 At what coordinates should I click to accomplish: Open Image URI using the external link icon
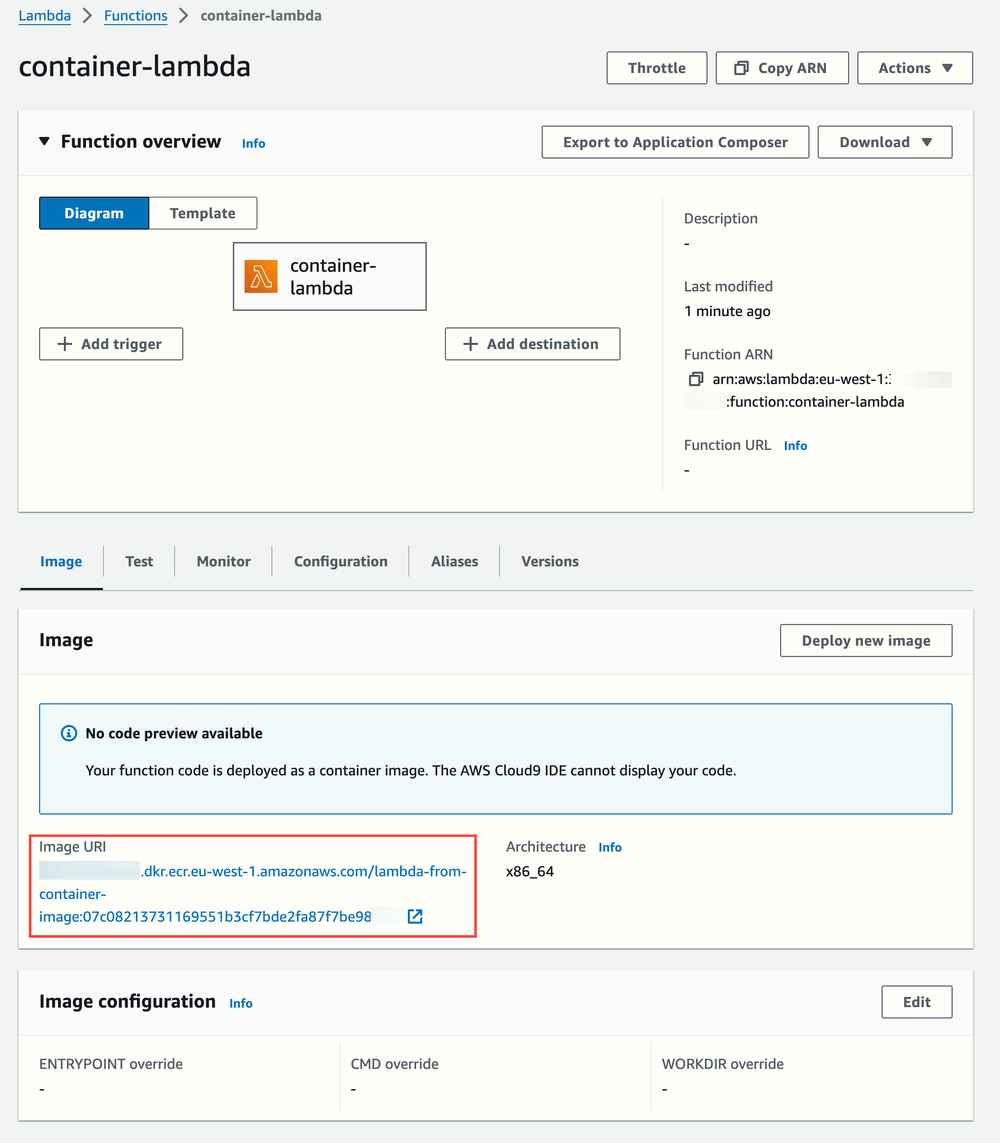tap(415, 916)
